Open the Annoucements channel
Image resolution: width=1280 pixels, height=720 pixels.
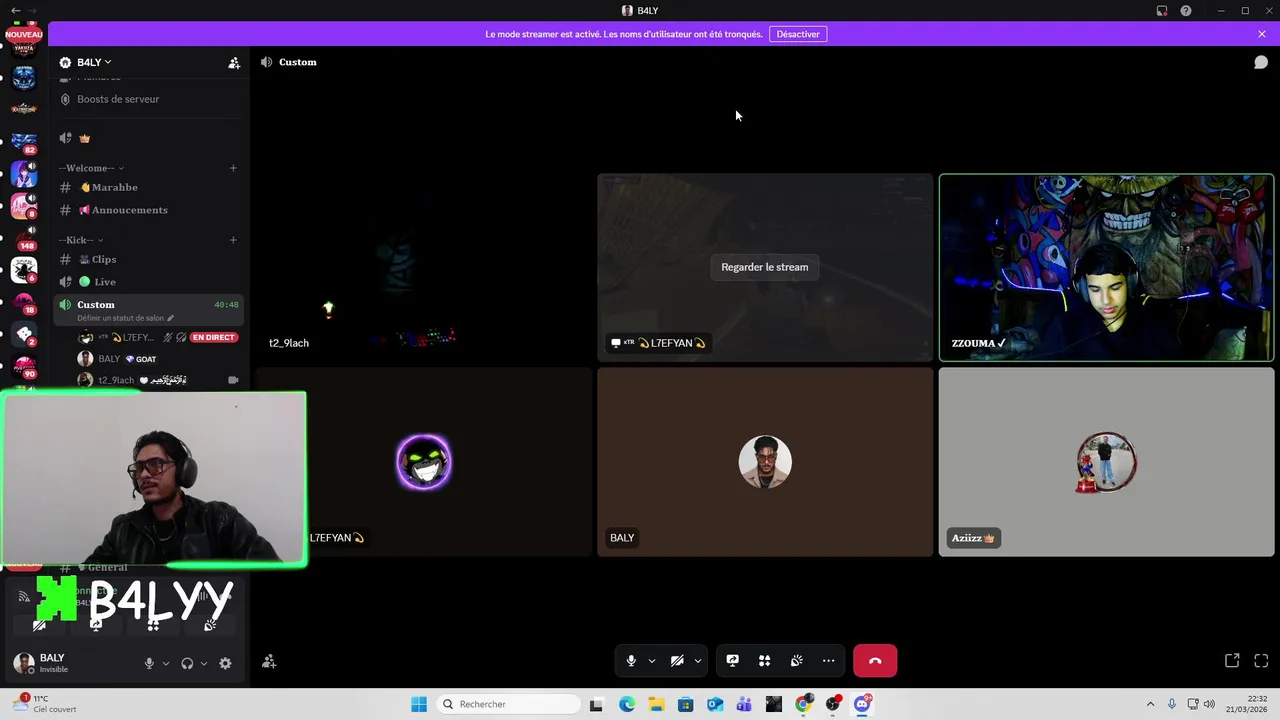[x=147, y=210]
